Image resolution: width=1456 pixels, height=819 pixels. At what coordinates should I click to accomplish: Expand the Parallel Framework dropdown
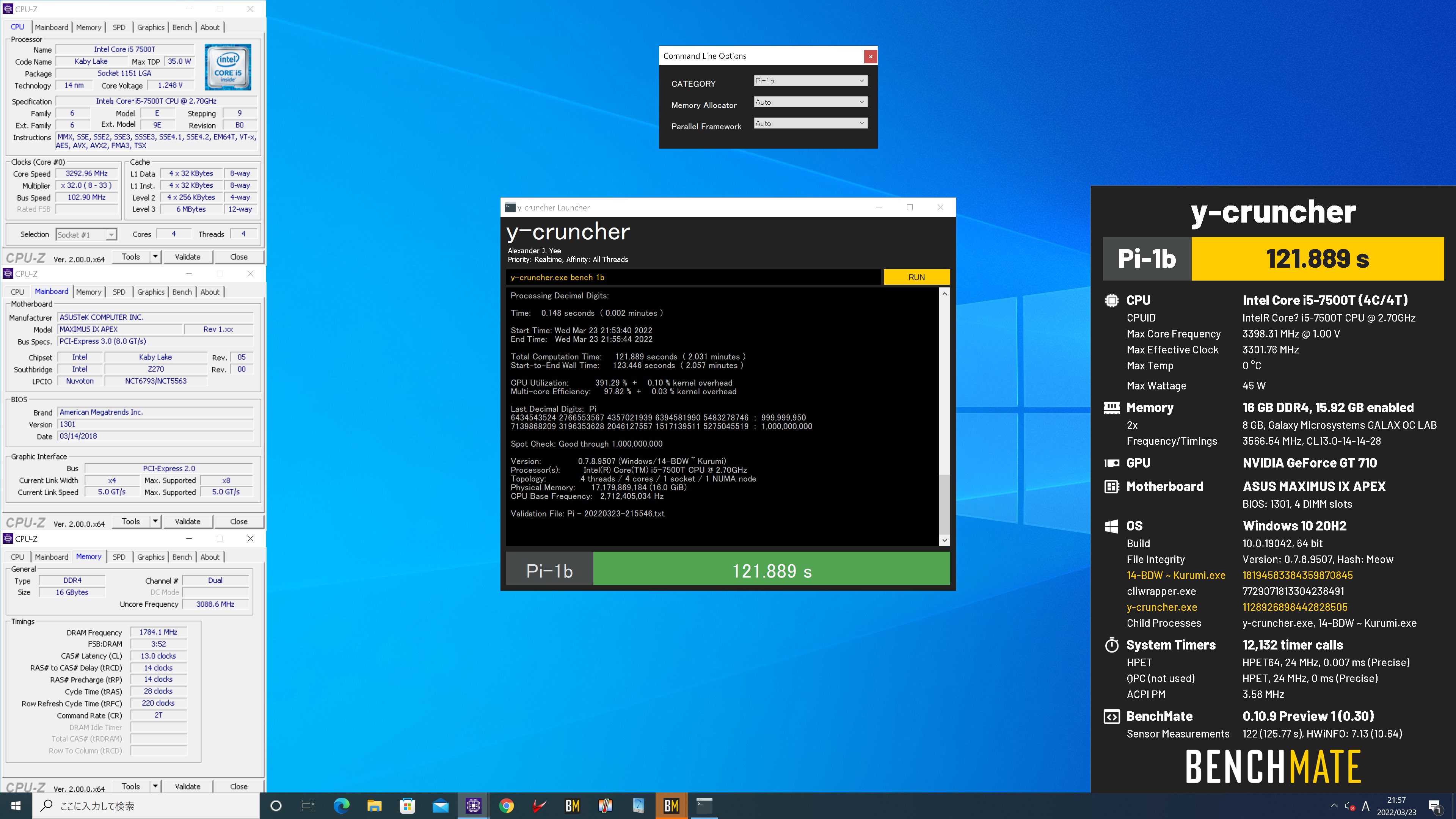[x=811, y=123]
